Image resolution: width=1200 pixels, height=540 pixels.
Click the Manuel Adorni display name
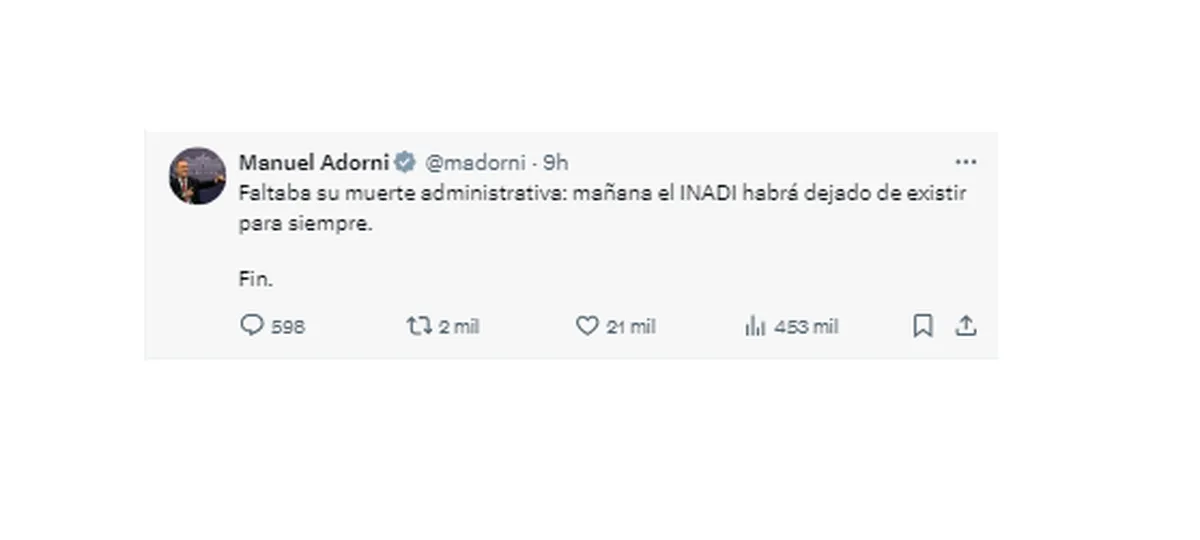pyautogui.click(x=313, y=163)
